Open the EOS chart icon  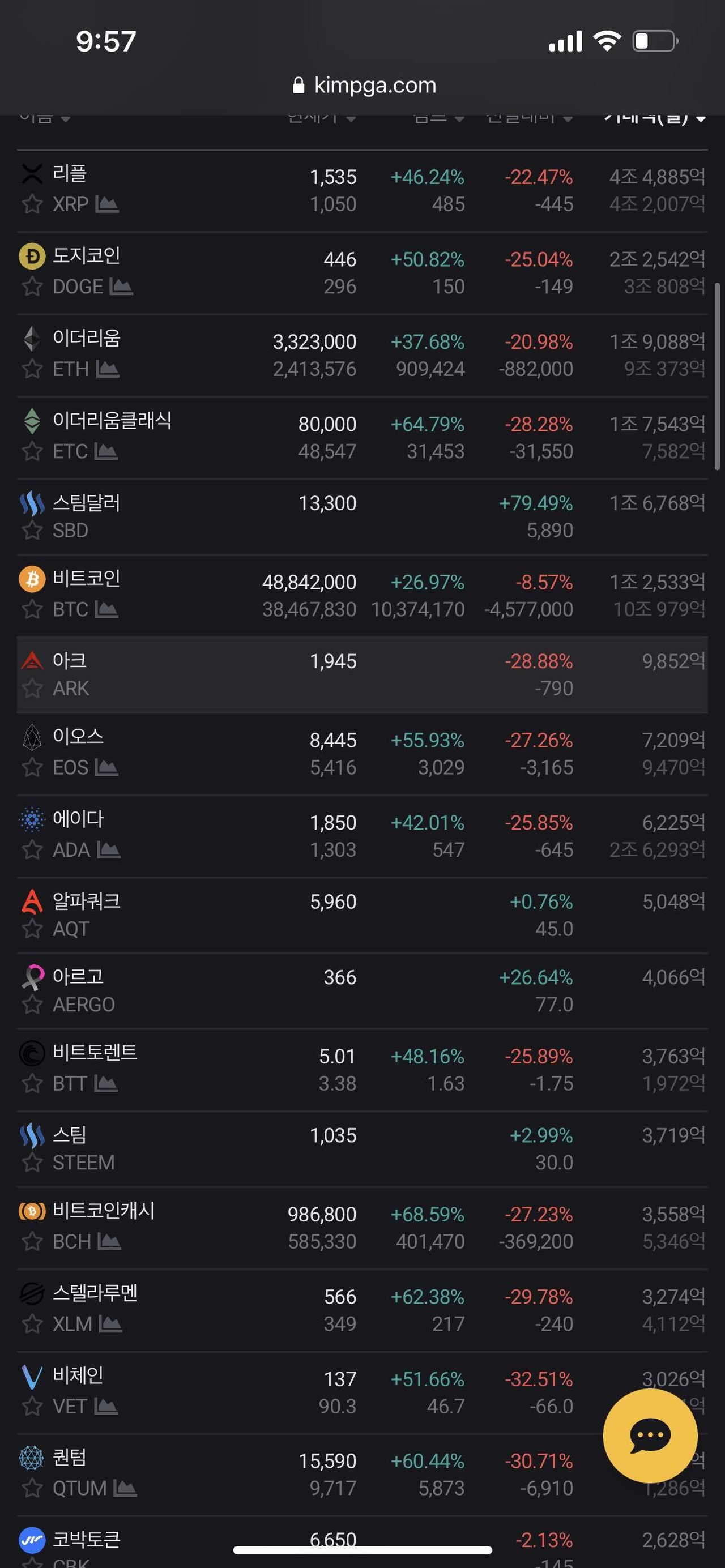(107, 767)
